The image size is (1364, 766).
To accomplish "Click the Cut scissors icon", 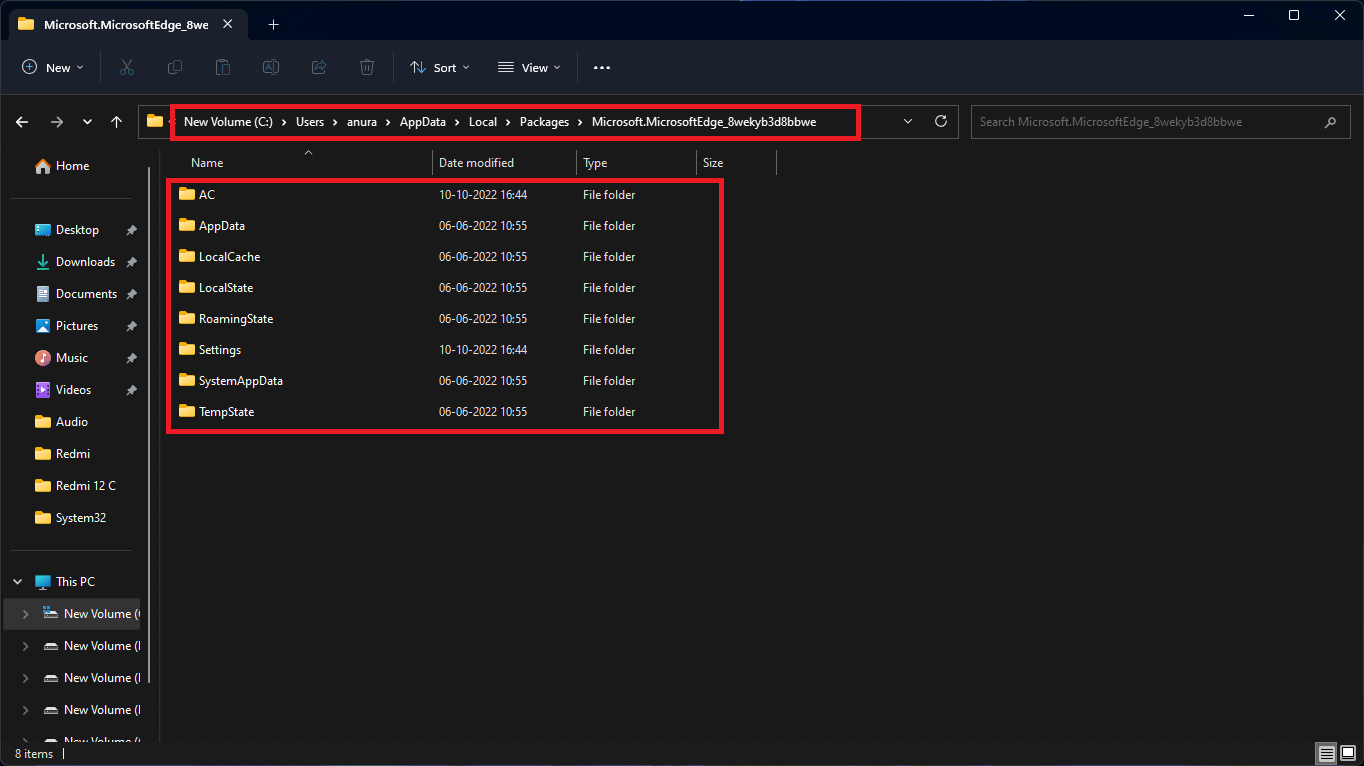I will [127, 67].
